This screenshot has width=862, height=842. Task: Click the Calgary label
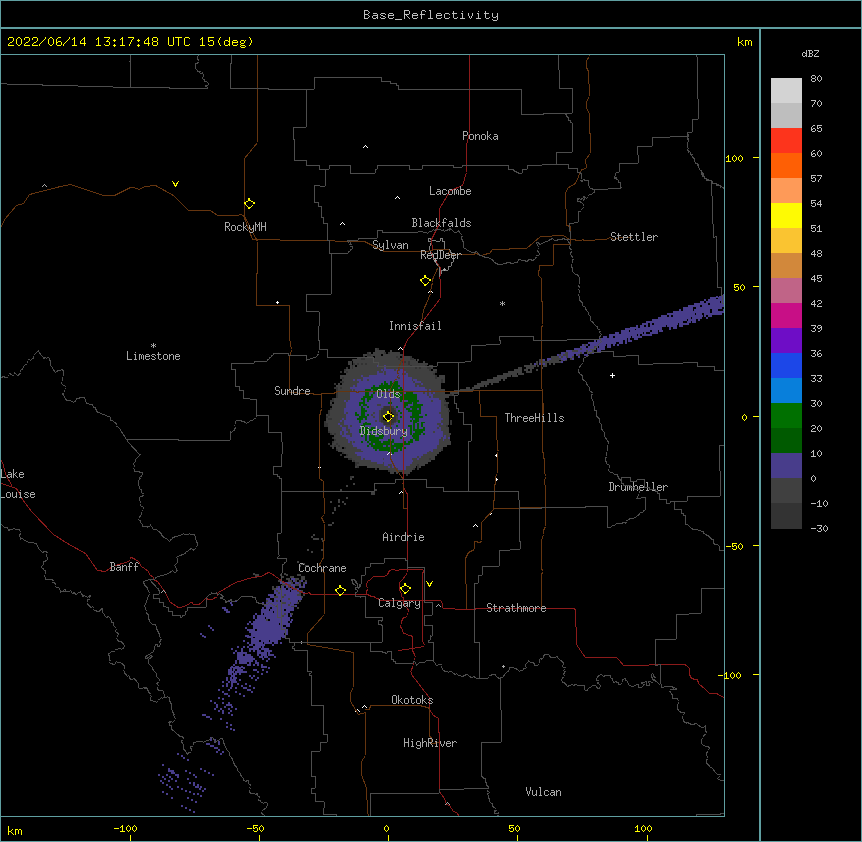(x=399, y=603)
